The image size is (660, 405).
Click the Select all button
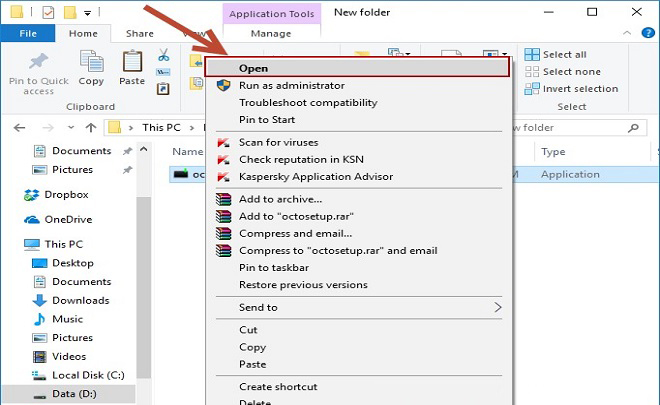pyautogui.click(x=556, y=54)
